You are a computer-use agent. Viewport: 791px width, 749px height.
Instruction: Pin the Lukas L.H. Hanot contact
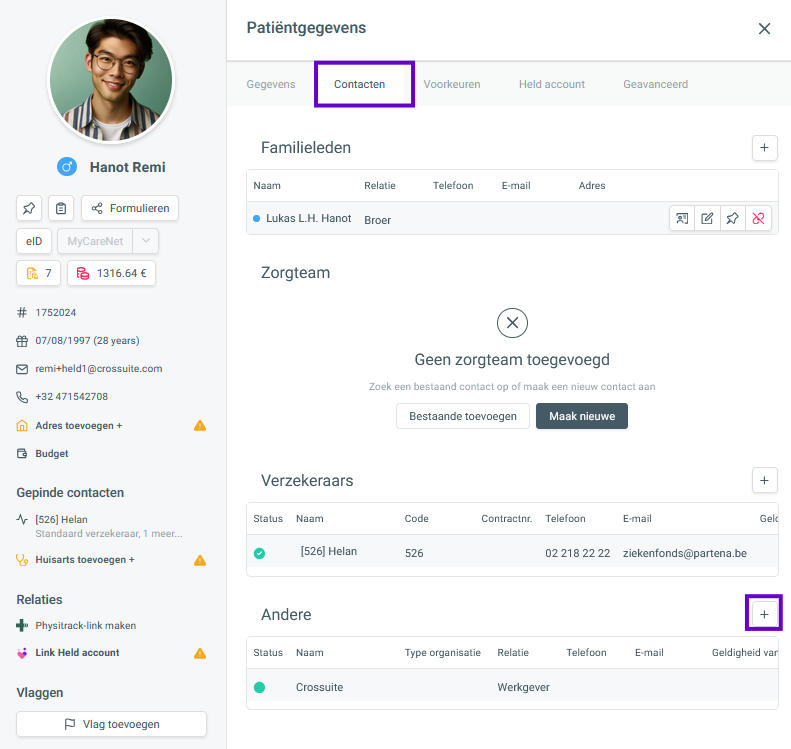point(733,219)
